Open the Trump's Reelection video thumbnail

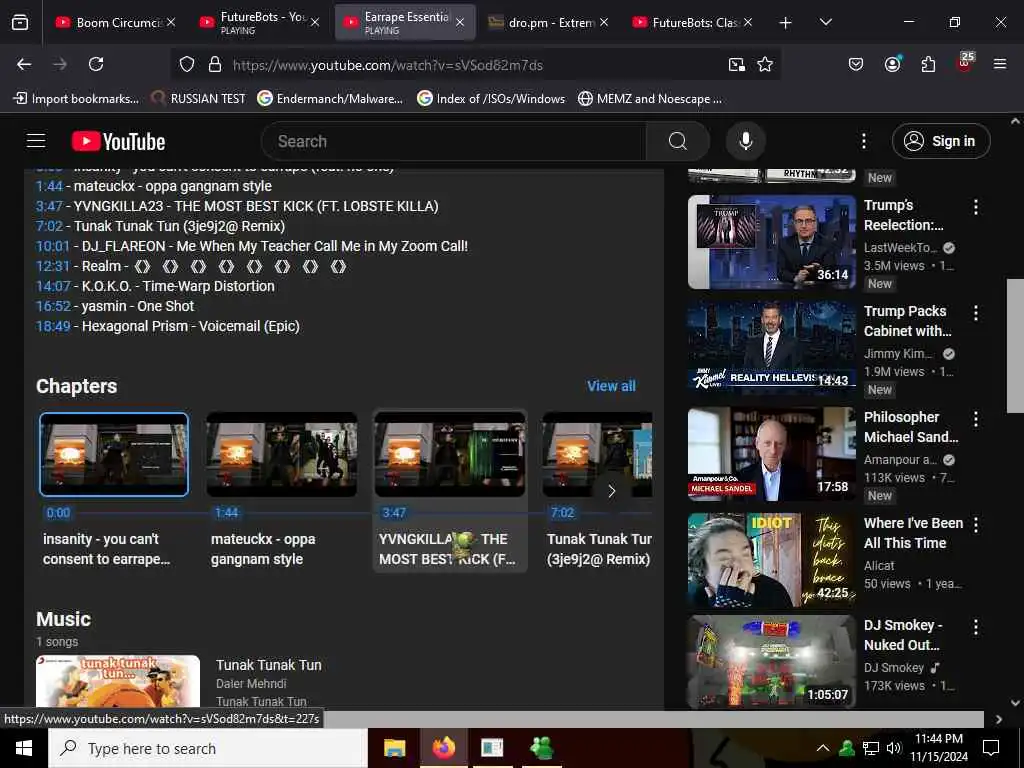[x=772, y=242]
